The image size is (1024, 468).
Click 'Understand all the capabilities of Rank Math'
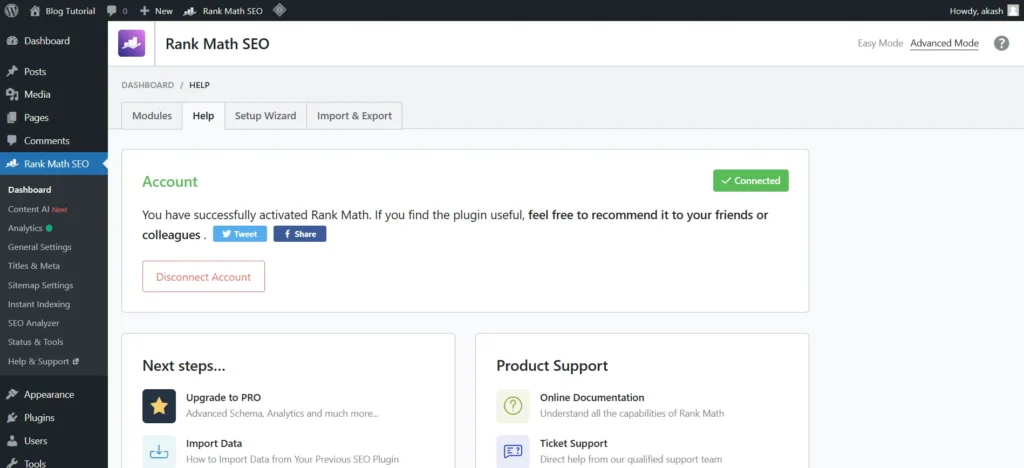632,414
